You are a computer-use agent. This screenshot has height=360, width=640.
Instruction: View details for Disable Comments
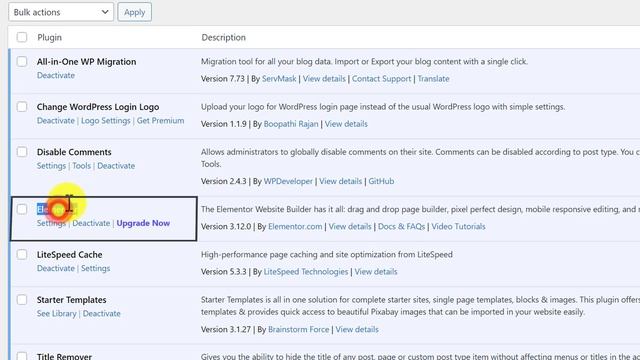point(340,181)
